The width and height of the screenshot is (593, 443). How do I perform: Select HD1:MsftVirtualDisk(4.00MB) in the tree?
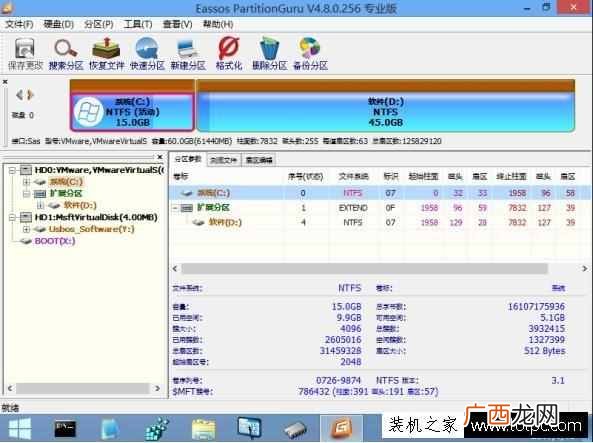pyautogui.click(x=96, y=218)
